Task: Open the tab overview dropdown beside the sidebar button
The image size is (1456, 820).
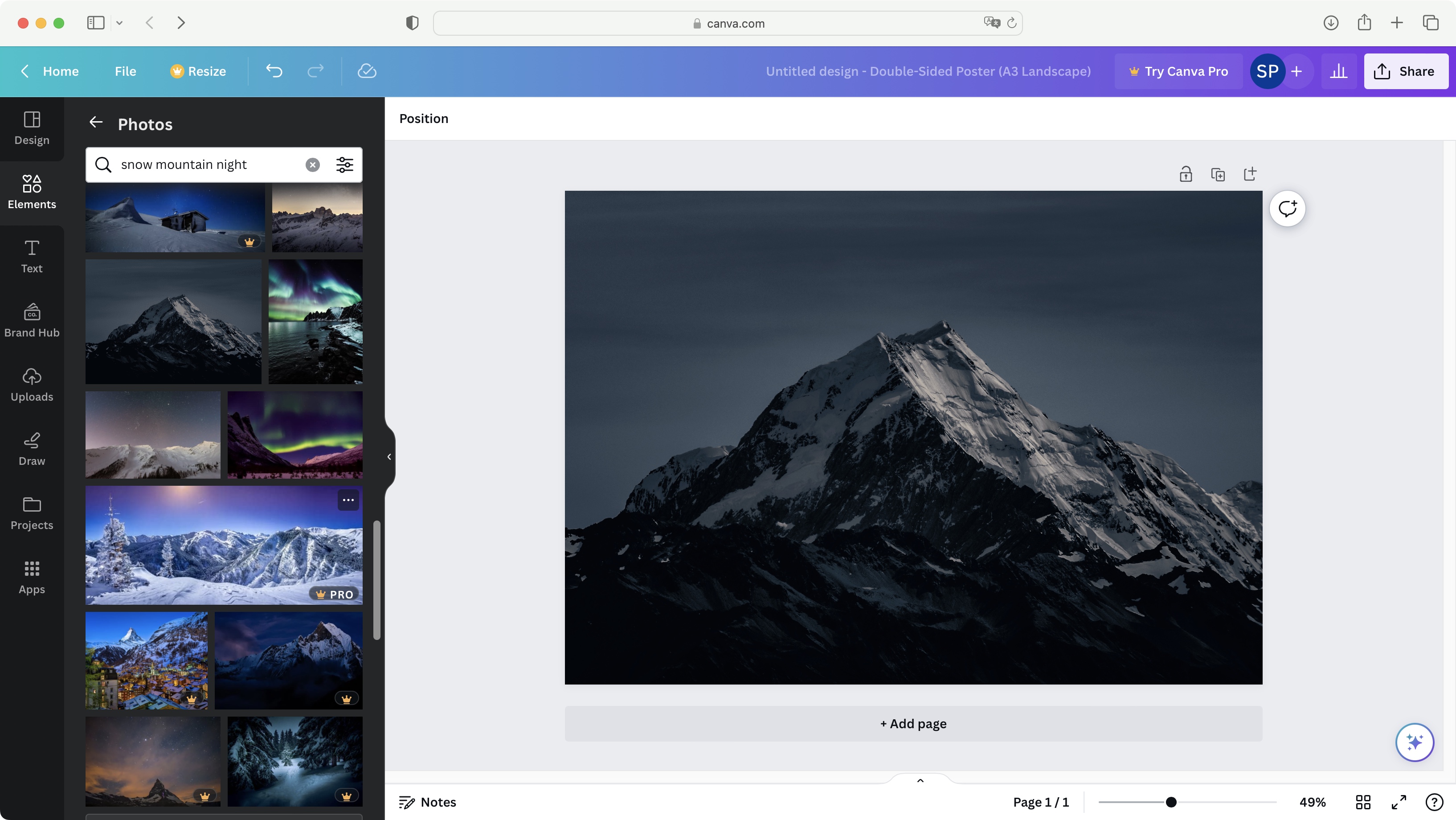Action: [119, 23]
